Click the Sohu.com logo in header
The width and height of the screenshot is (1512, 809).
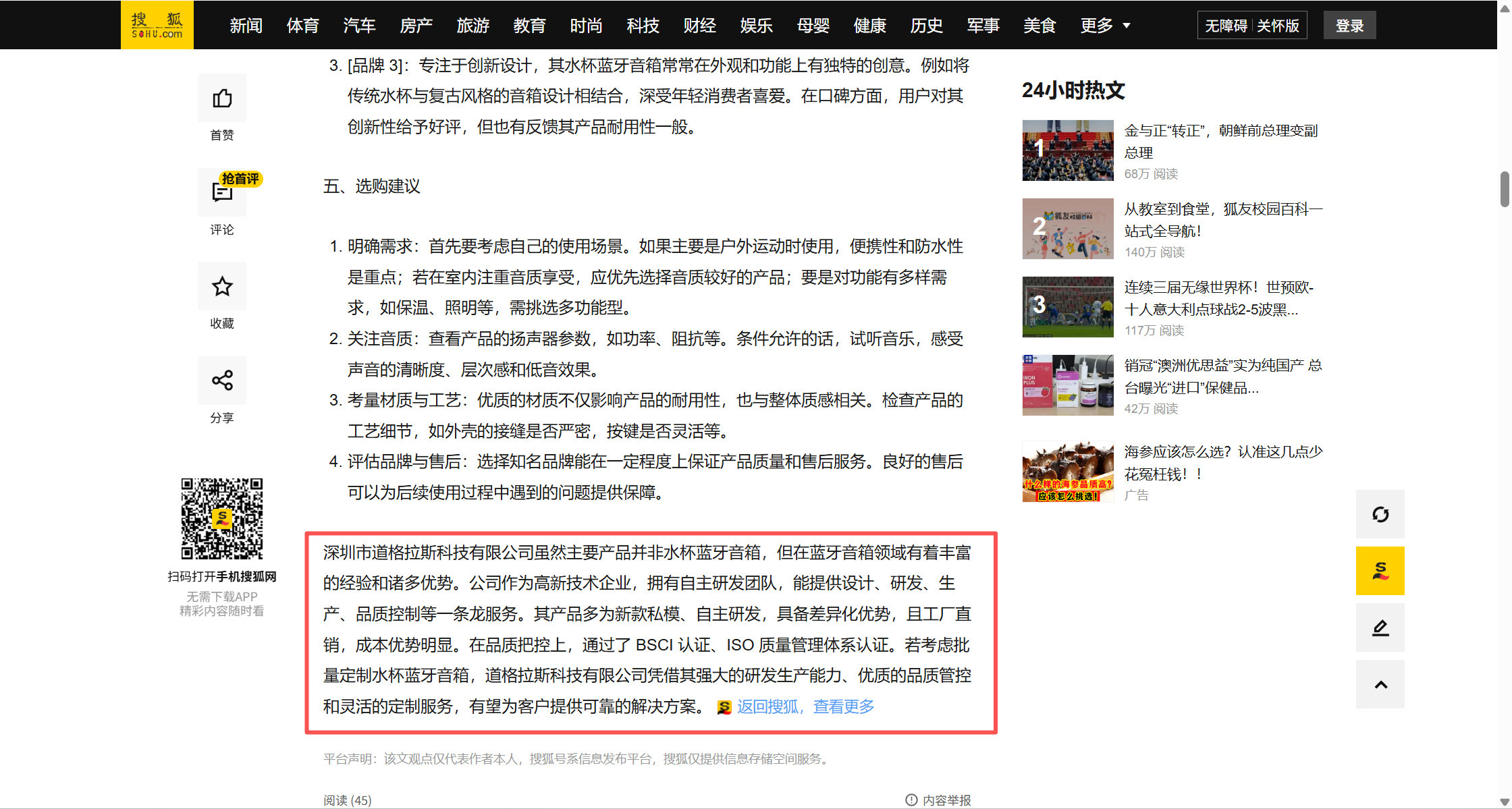point(157,25)
